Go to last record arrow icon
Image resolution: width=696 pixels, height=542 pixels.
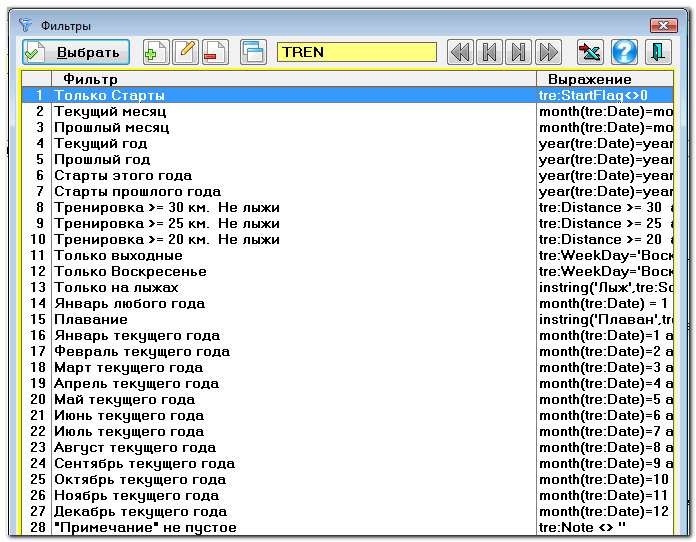[x=518, y=52]
